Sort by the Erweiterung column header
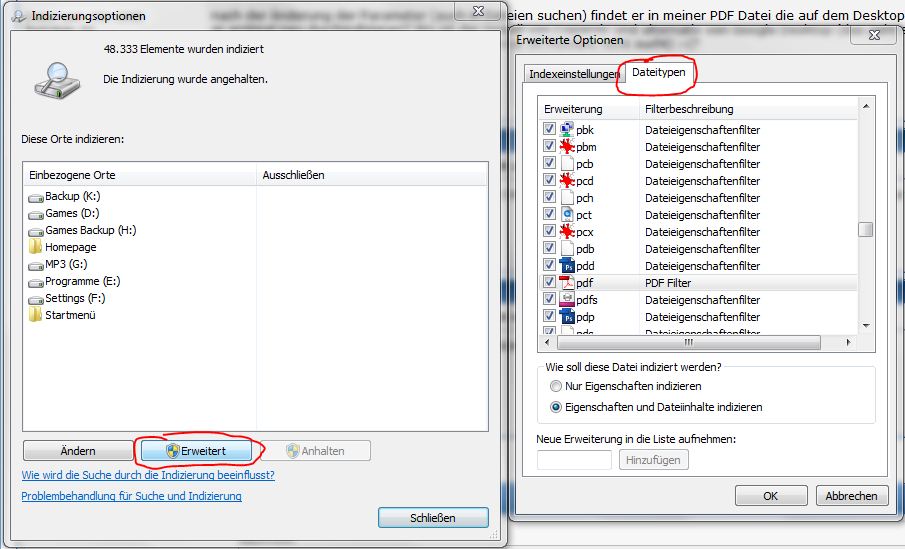 [x=589, y=109]
